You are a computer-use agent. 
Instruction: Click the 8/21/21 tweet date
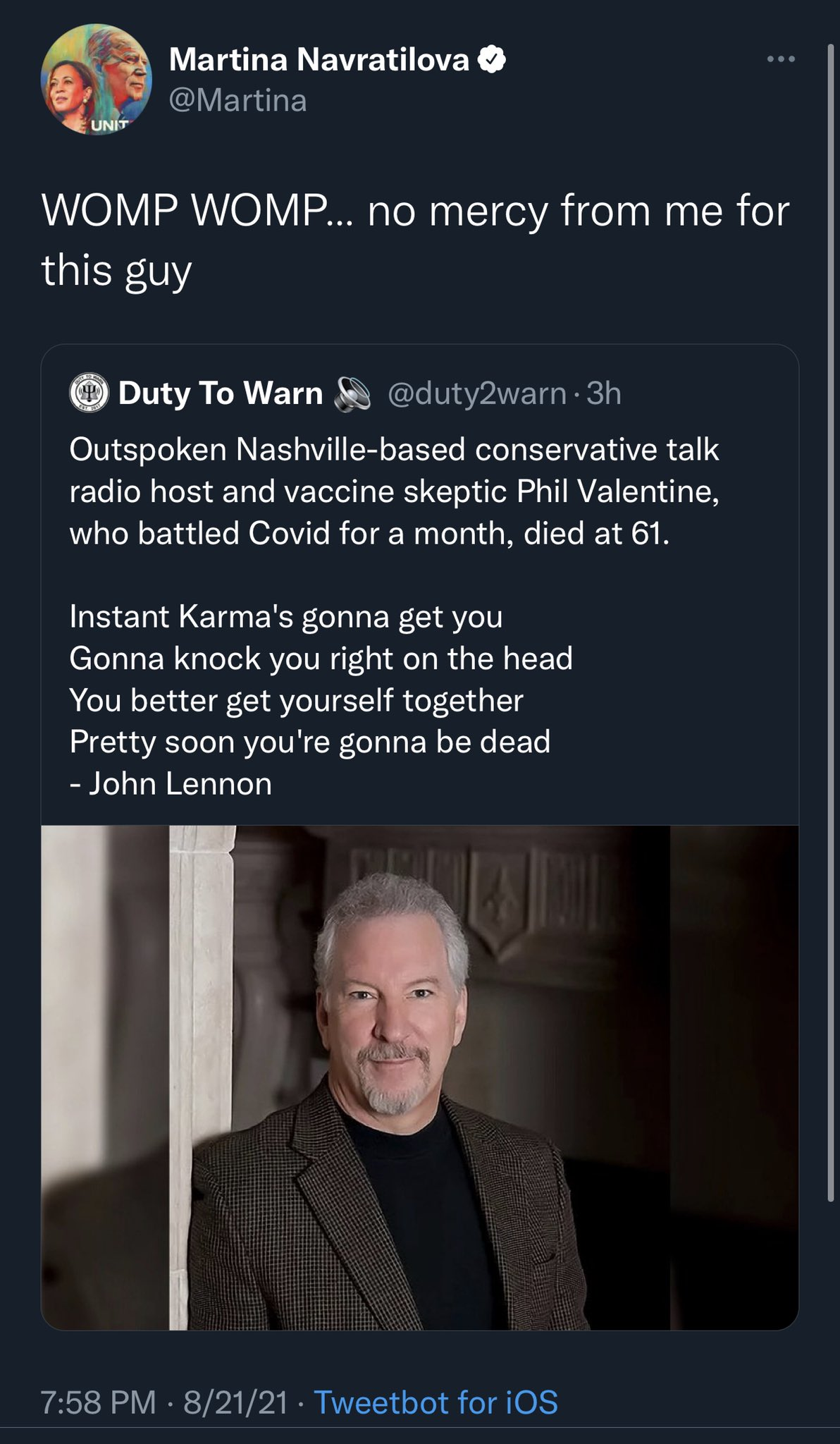[236, 1402]
